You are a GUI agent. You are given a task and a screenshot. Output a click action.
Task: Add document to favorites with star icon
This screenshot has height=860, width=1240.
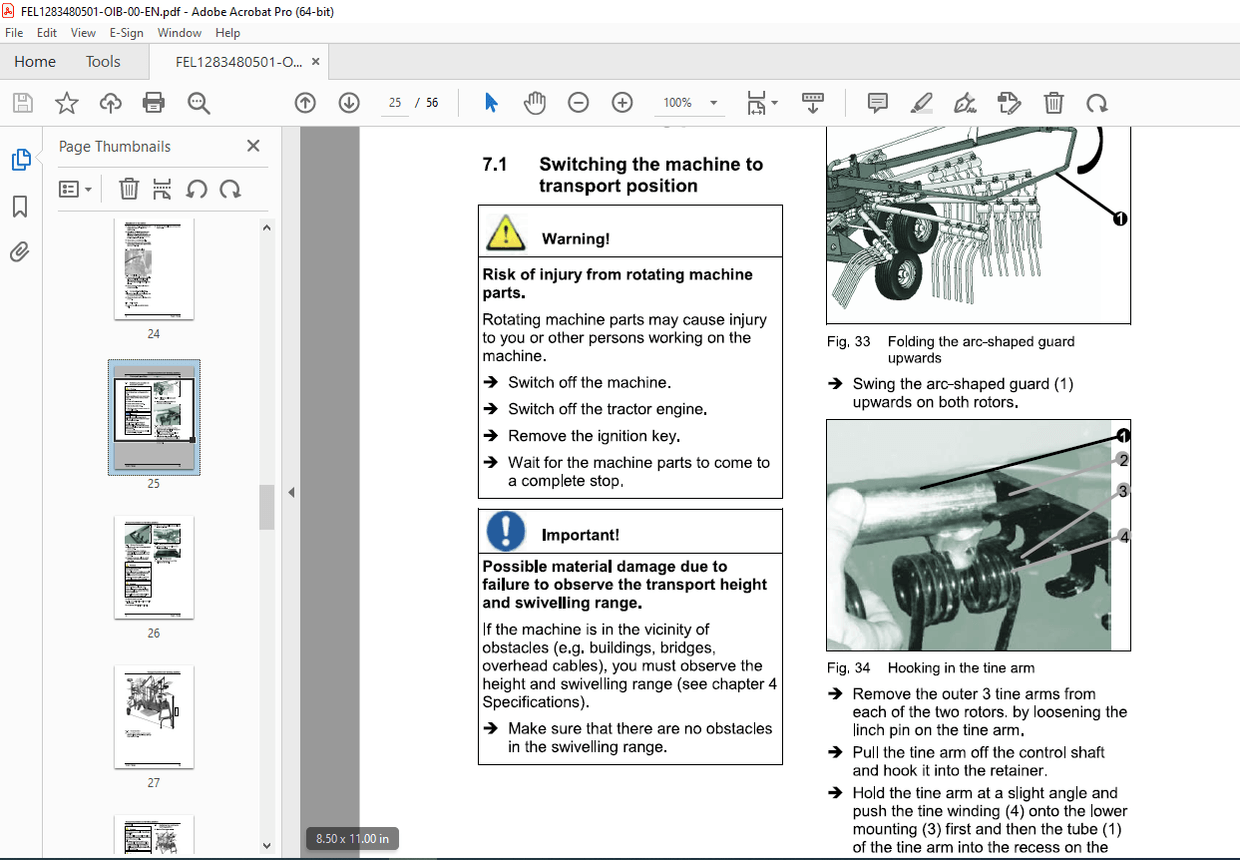[x=66, y=102]
